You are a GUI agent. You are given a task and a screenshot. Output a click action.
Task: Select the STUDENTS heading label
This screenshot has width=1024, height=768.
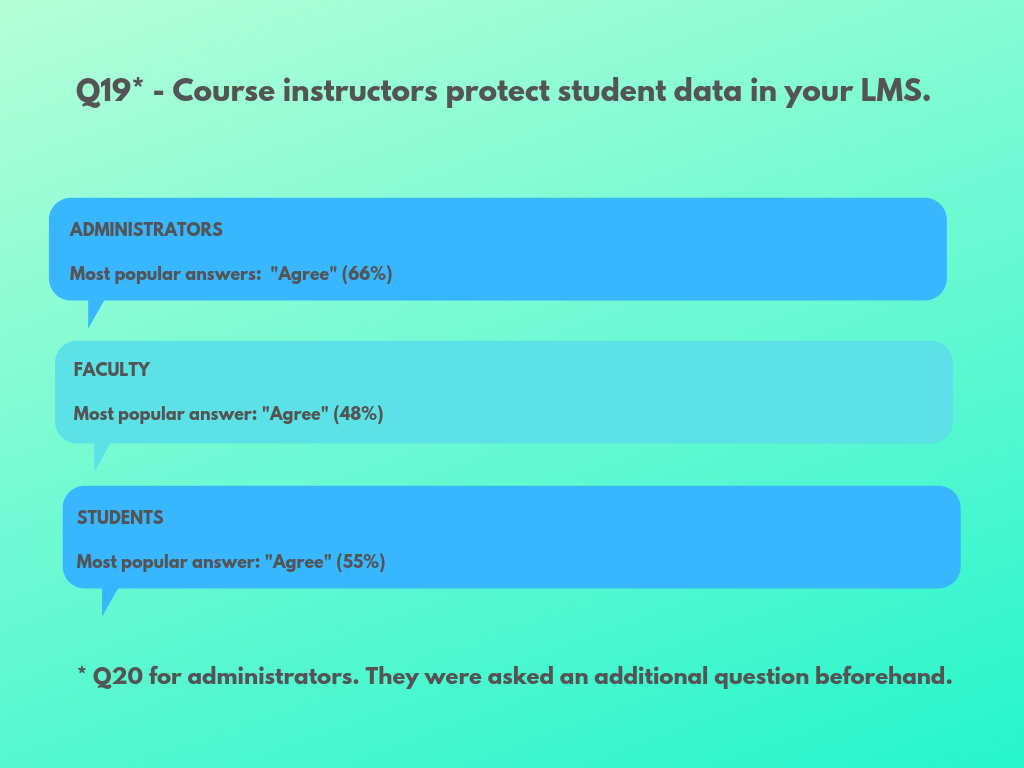(120, 518)
